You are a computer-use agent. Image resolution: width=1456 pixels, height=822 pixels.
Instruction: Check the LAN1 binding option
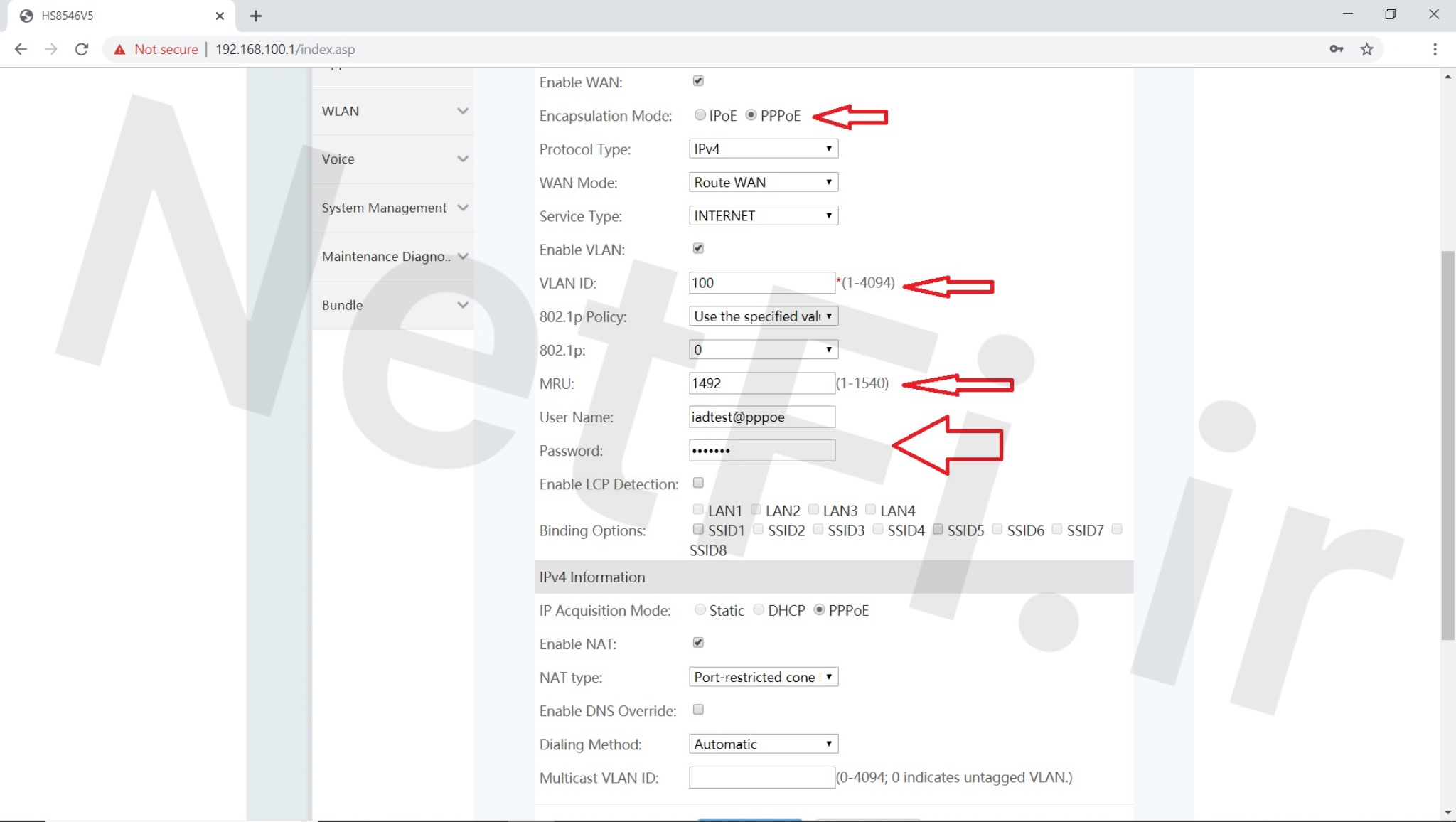click(698, 509)
